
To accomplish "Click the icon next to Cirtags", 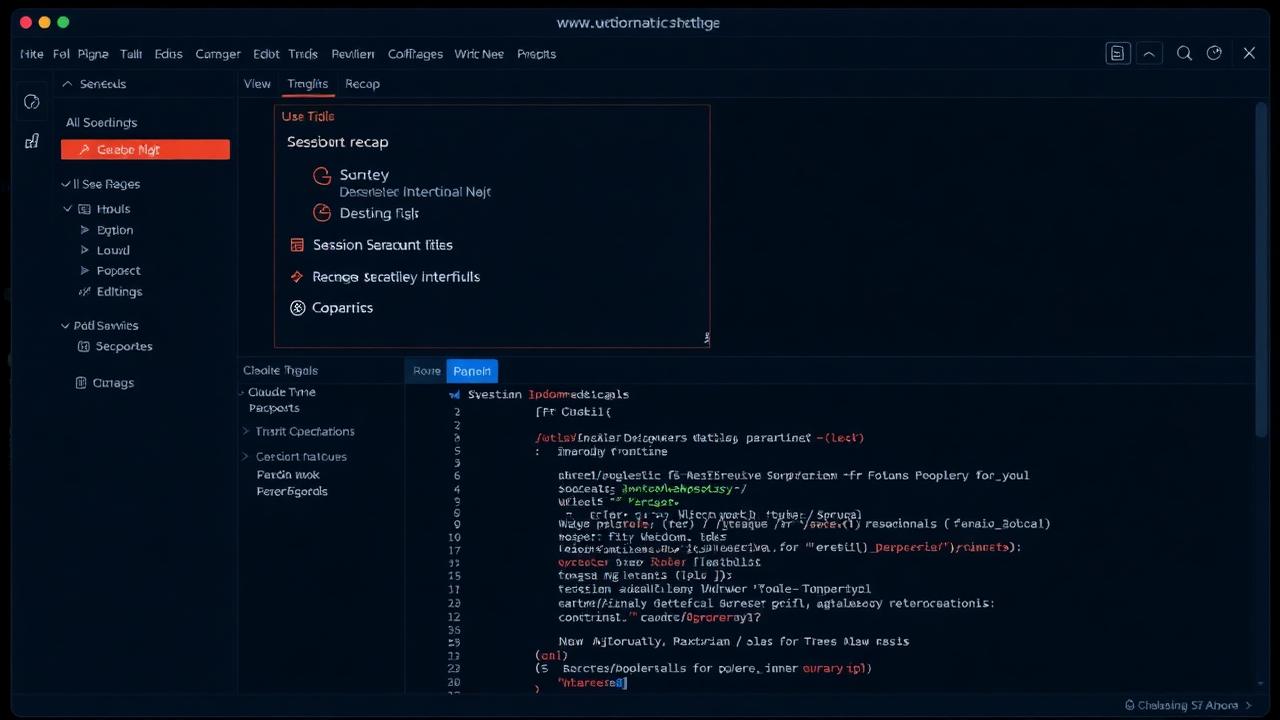I will coord(81,383).
